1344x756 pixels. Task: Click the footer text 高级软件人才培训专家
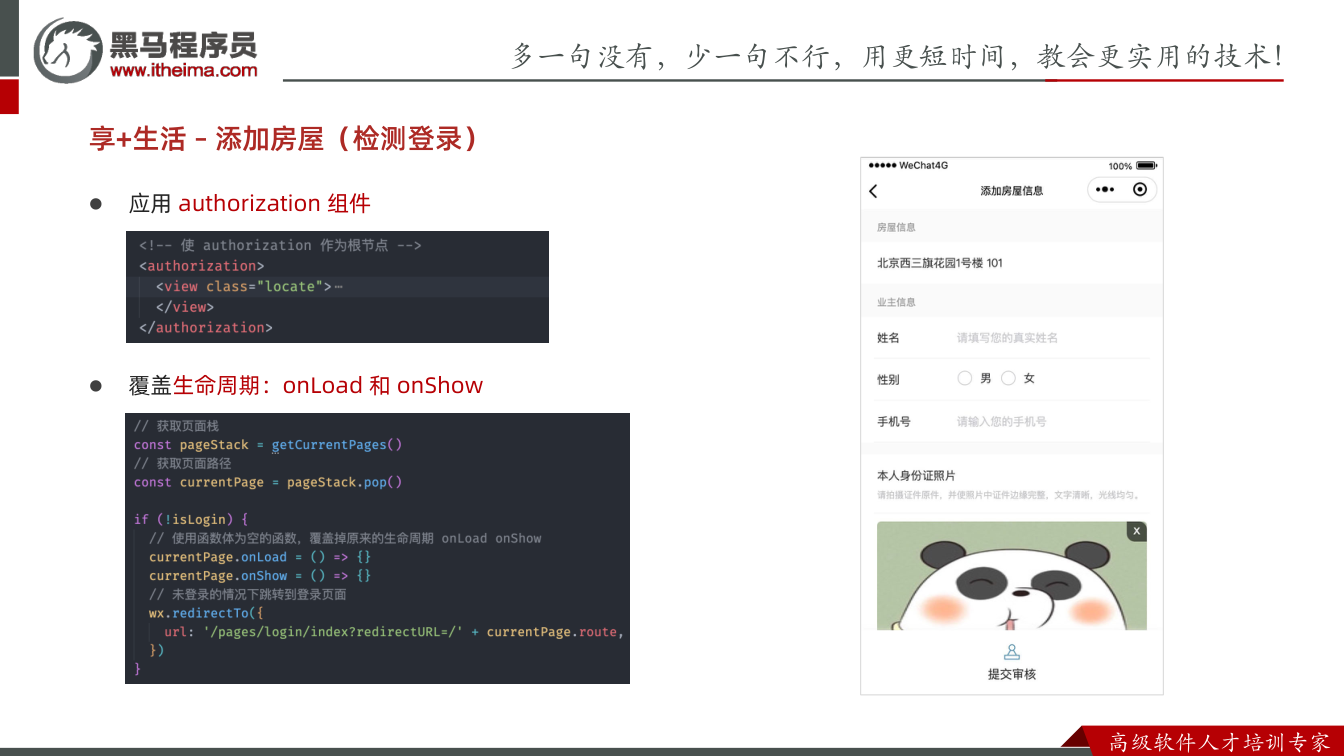1220,742
